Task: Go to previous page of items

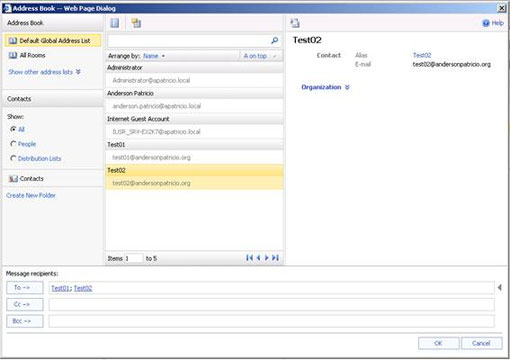Action: (258, 258)
